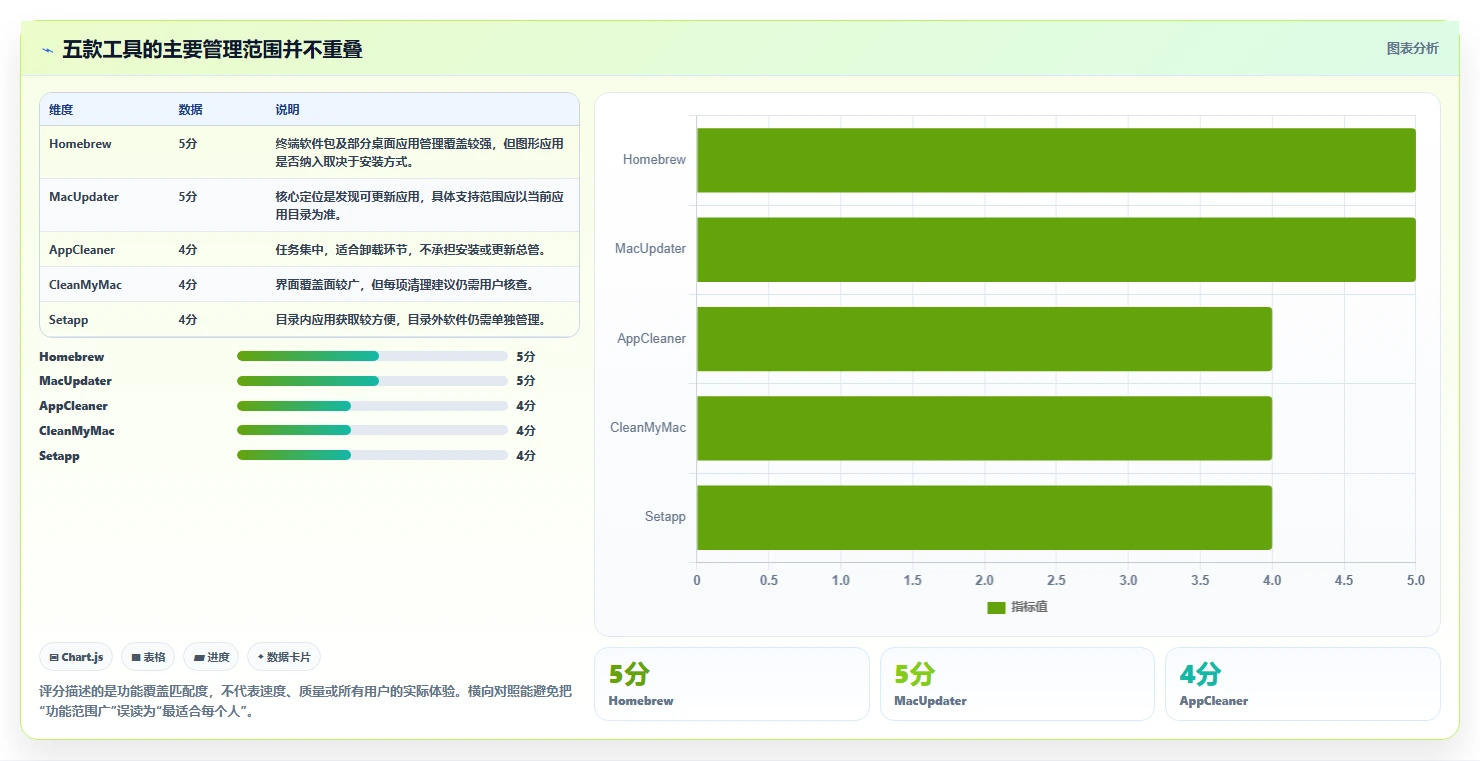Click the 4分 score cell in AppCleaner table row
Viewport: 1480px width, 761px height.
(188, 250)
